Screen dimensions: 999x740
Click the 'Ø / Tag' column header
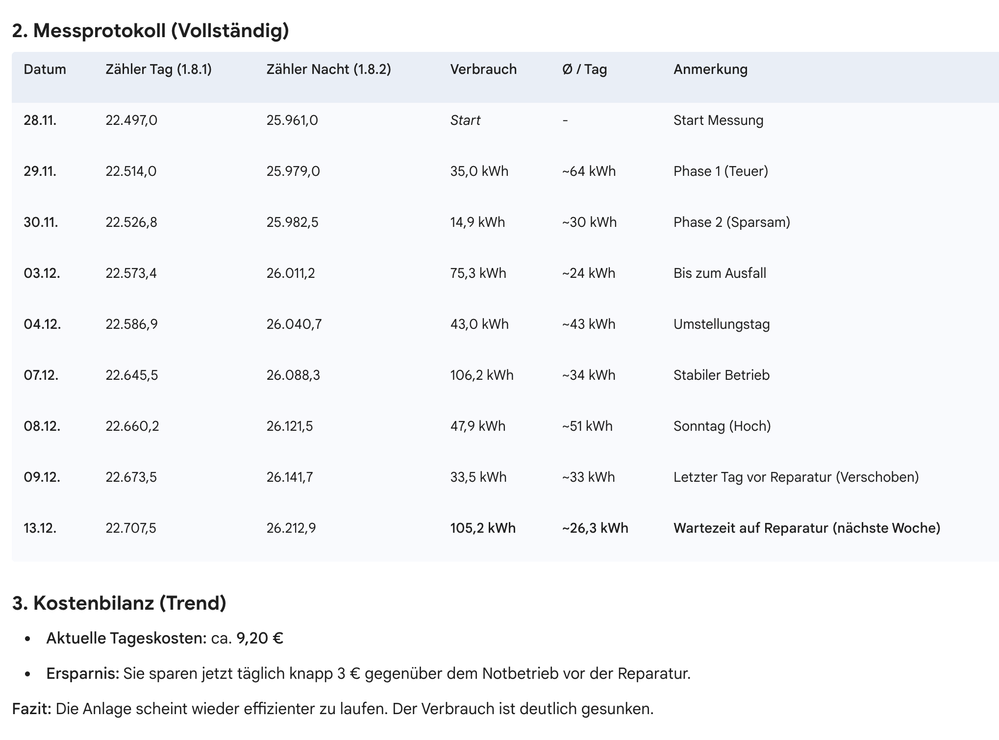(x=584, y=69)
